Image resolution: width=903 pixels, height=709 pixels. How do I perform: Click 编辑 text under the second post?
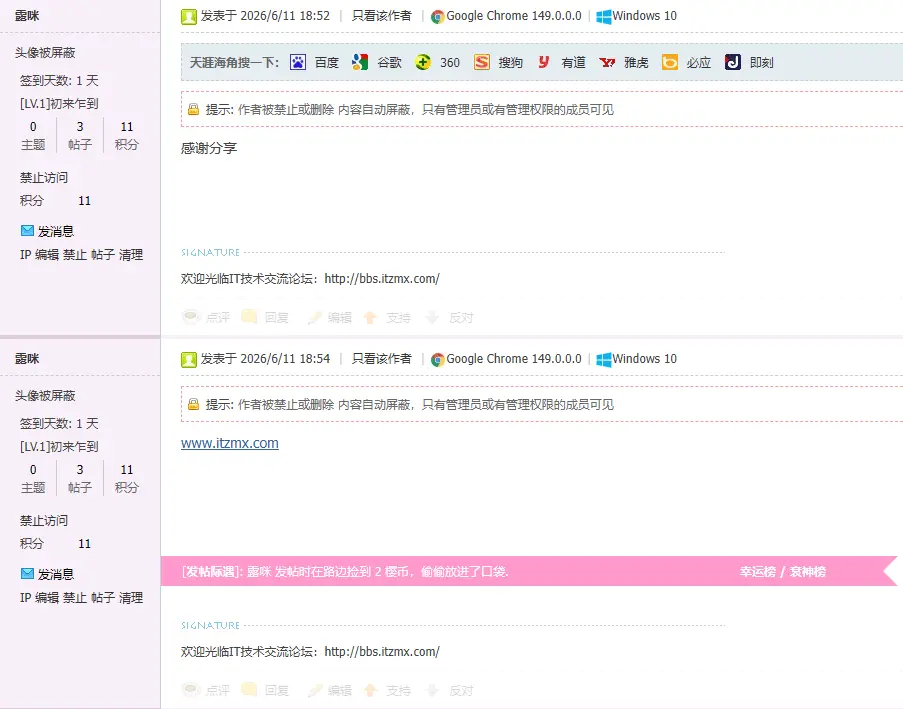coord(340,690)
